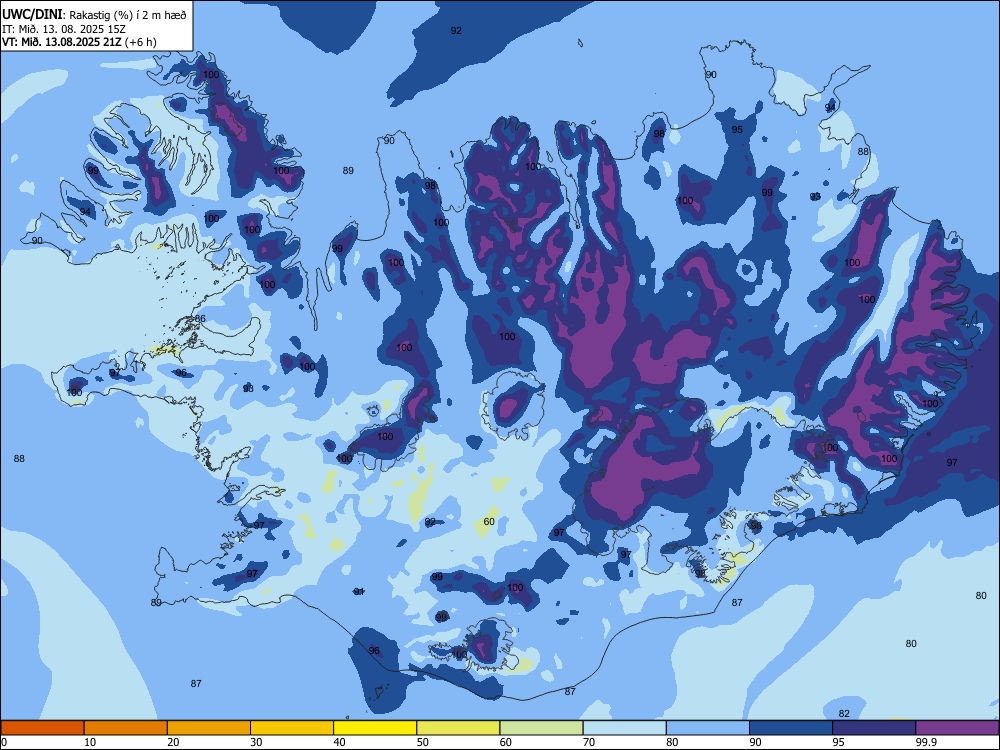The image size is (1000, 750).
Task: Click the 'VT: Mið. 13.08.2025 21Z' valid time
Action: (x=62, y=42)
